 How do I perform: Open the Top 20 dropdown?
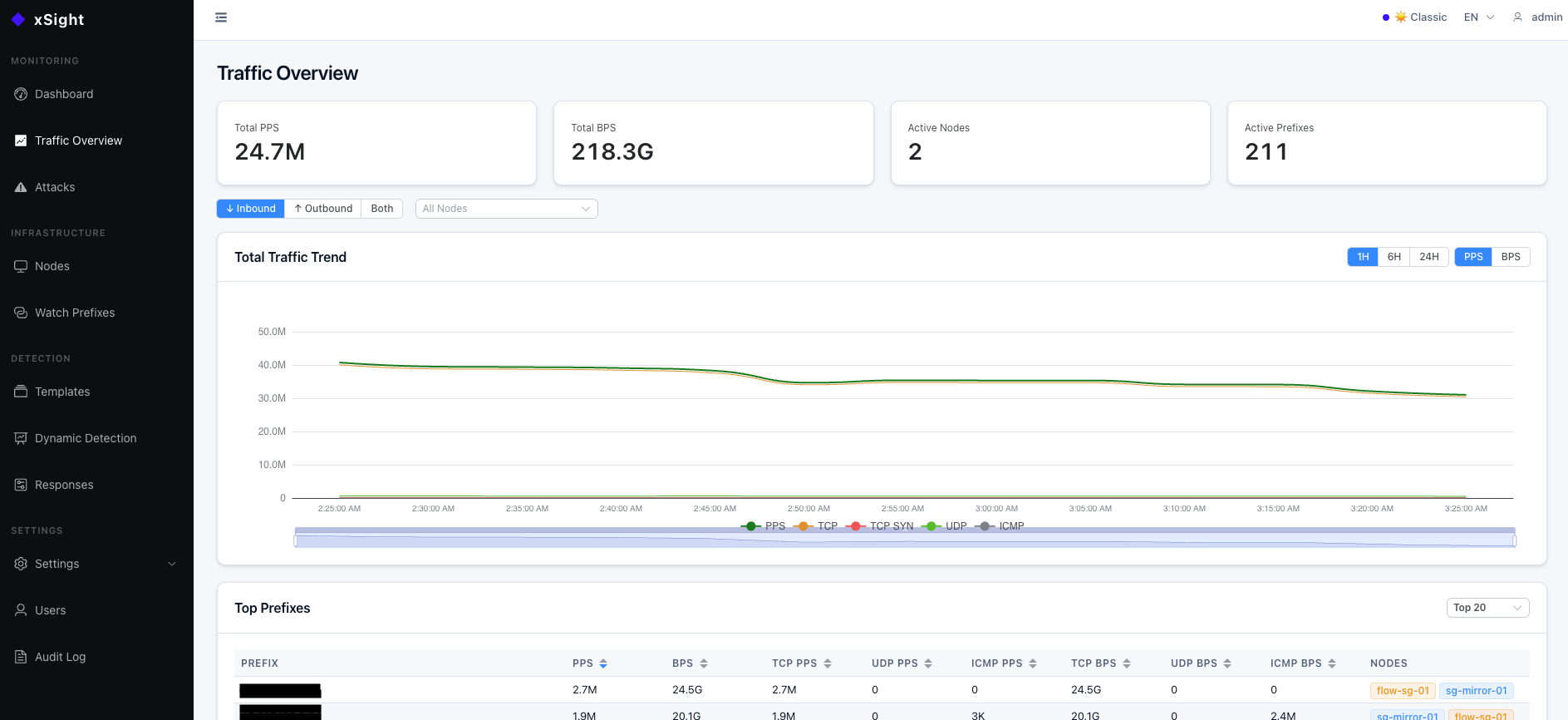click(x=1487, y=608)
